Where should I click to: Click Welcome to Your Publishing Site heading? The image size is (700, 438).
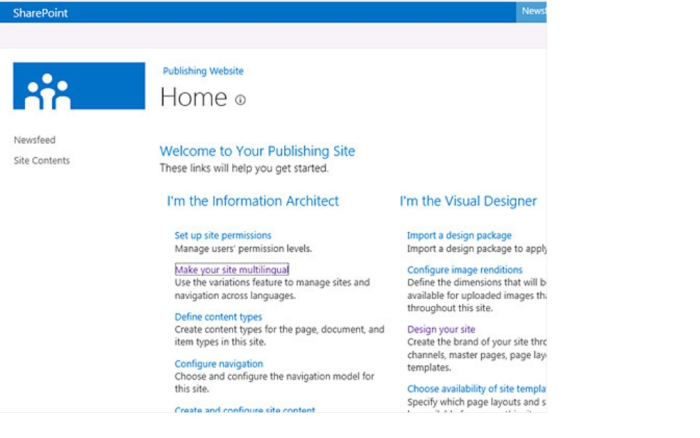click(257, 151)
